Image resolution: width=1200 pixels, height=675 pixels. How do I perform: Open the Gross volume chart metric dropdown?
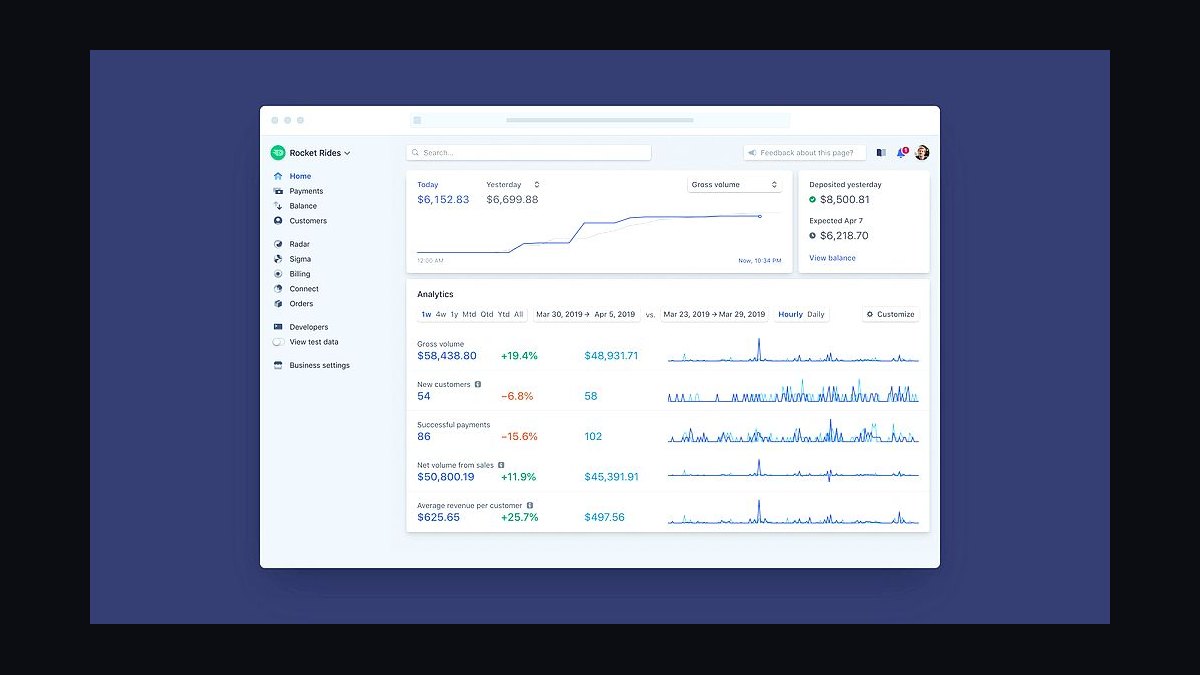click(x=734, y=185)
